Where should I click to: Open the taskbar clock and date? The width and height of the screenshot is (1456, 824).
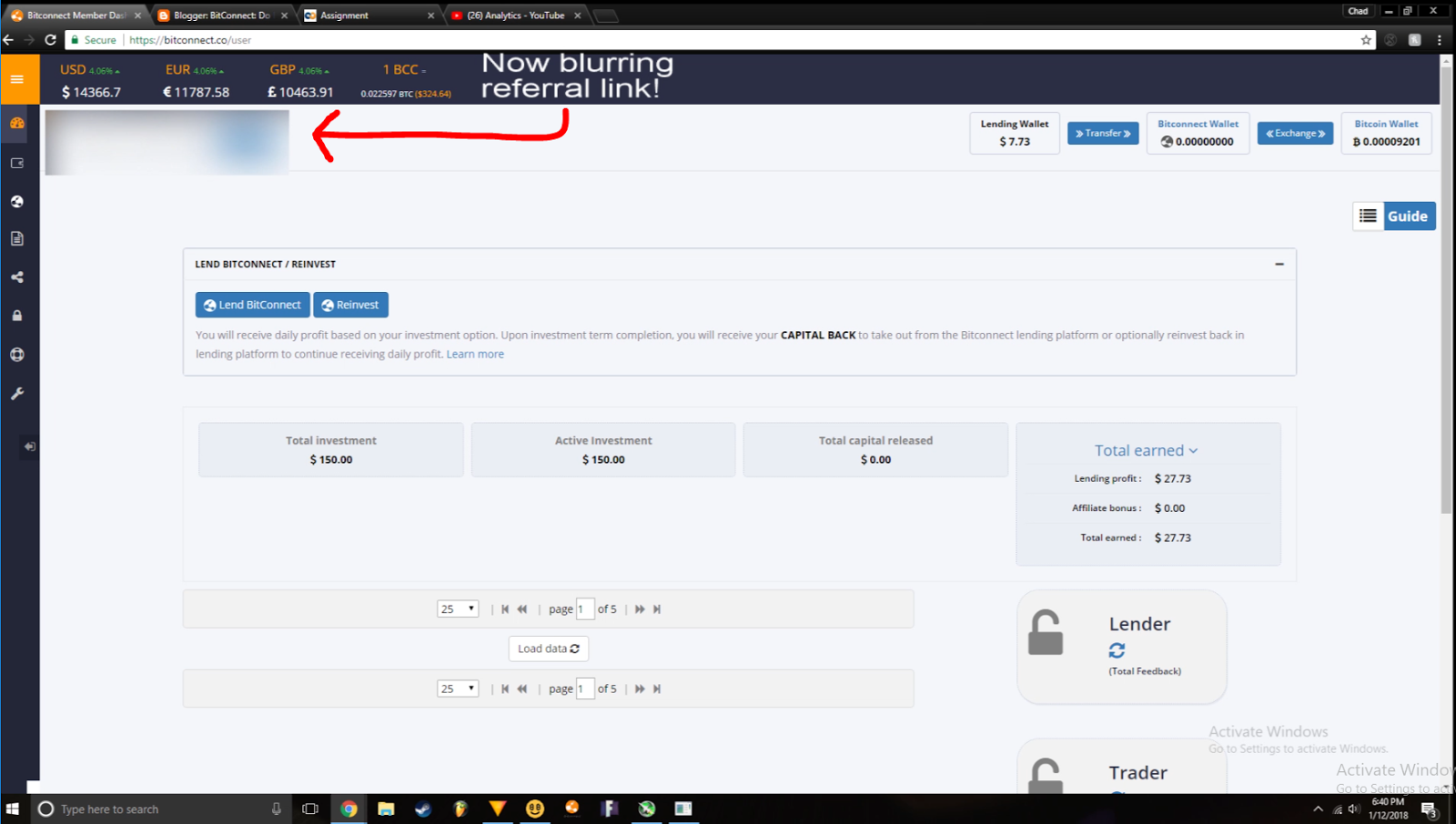click(1388, 809)
